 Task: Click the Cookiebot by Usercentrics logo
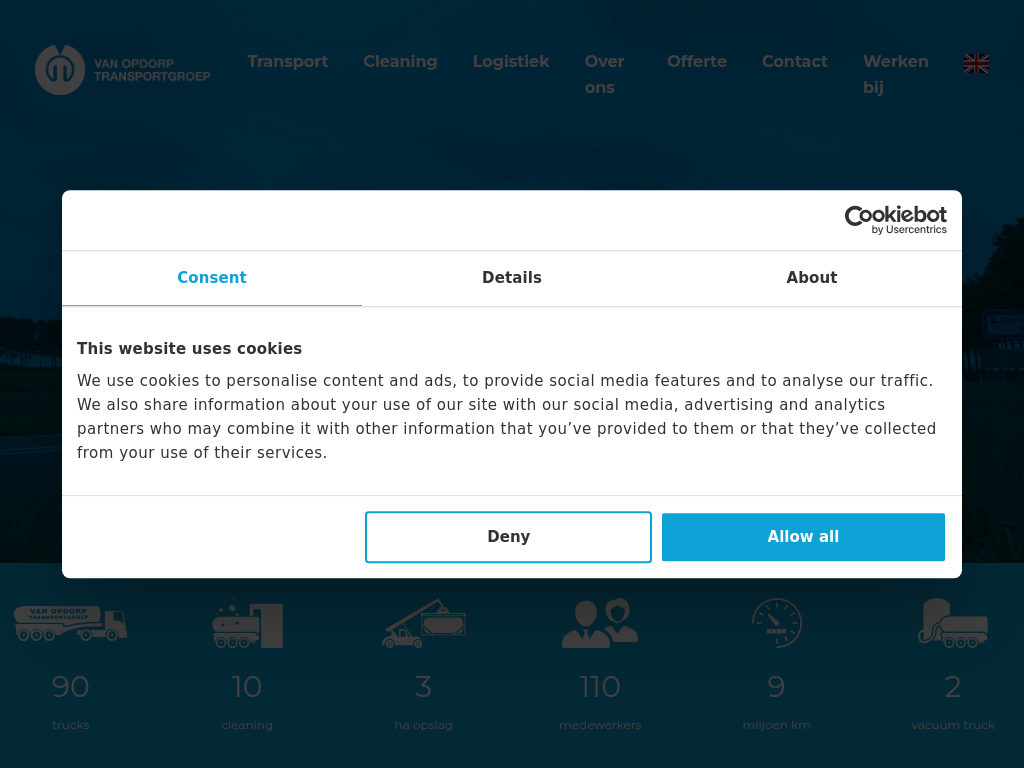[895, 220]
